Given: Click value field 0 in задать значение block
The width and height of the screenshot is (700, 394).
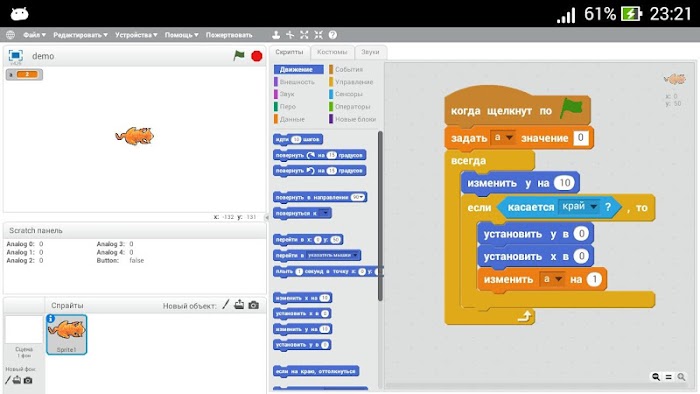Looking at the screenshot, I should (580, 137).
